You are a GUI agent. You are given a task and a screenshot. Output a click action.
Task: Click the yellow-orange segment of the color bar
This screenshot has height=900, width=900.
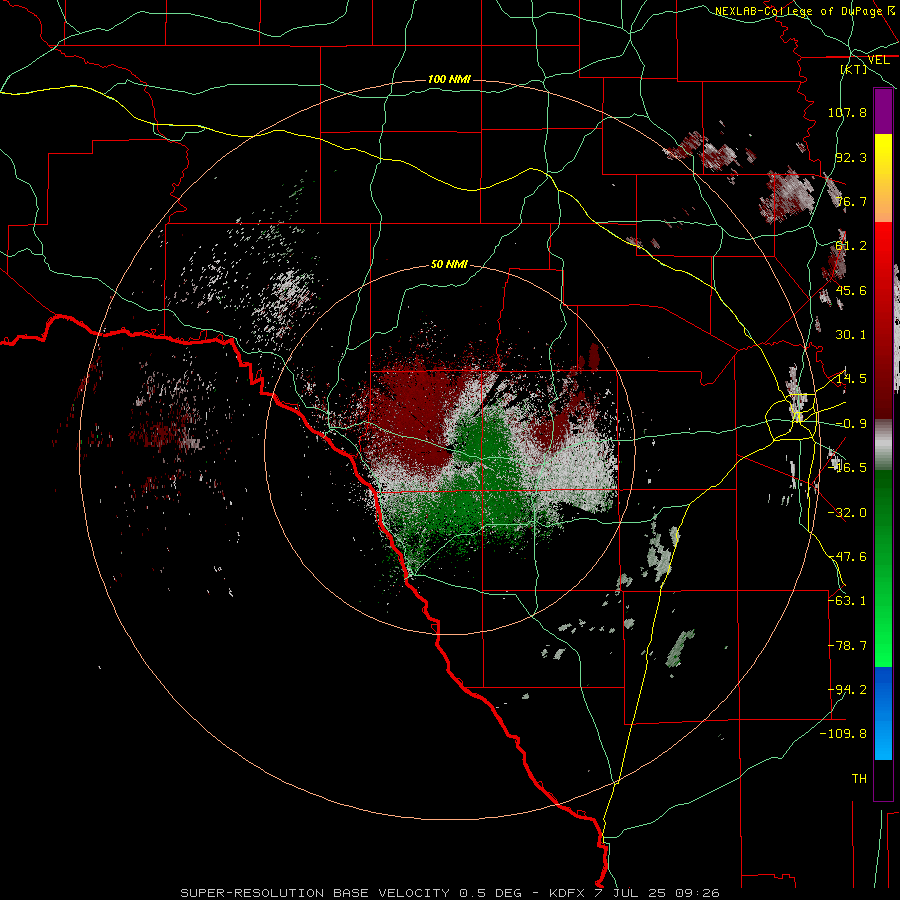click(883, 178)
